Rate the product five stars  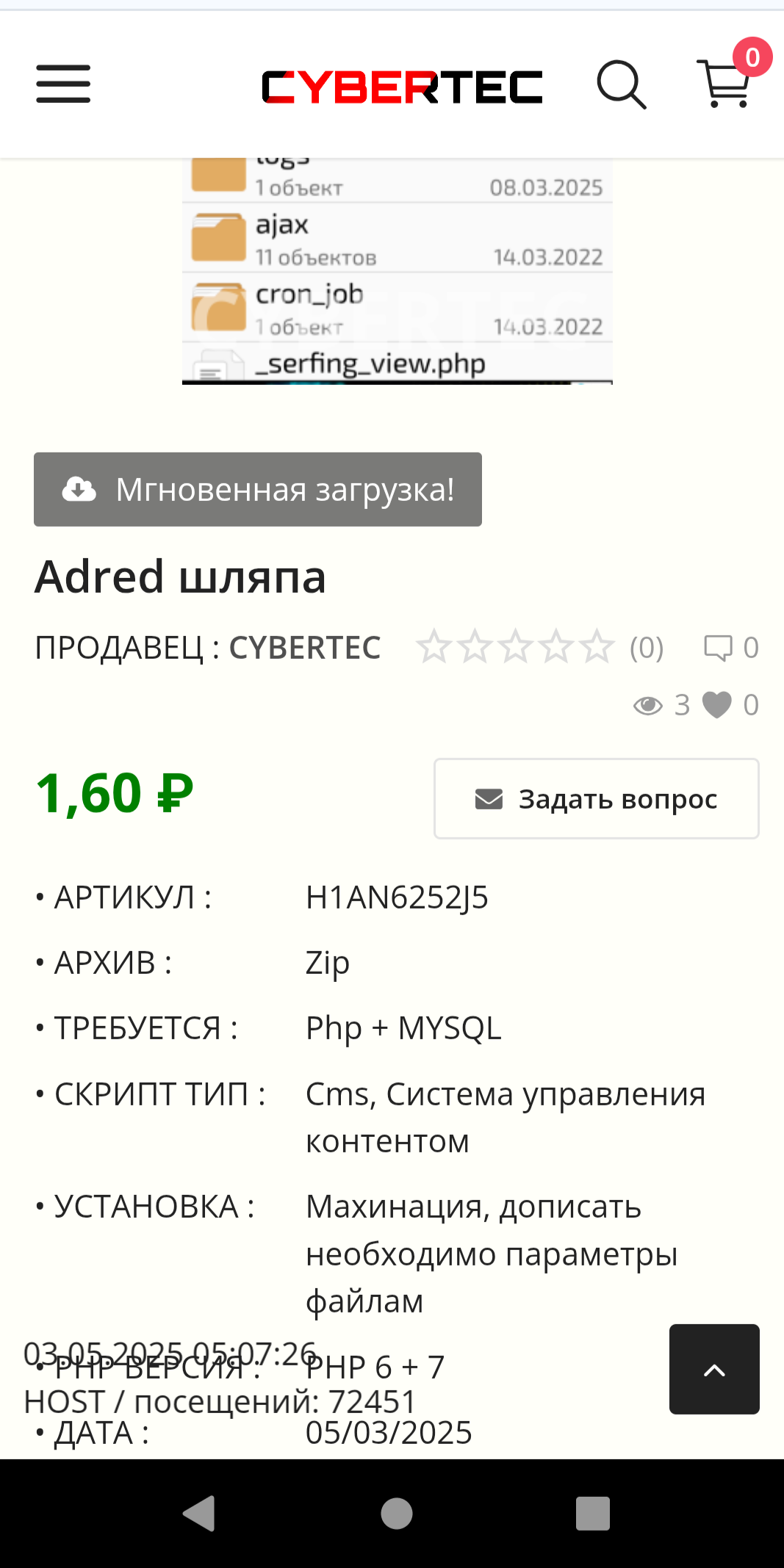597,647
